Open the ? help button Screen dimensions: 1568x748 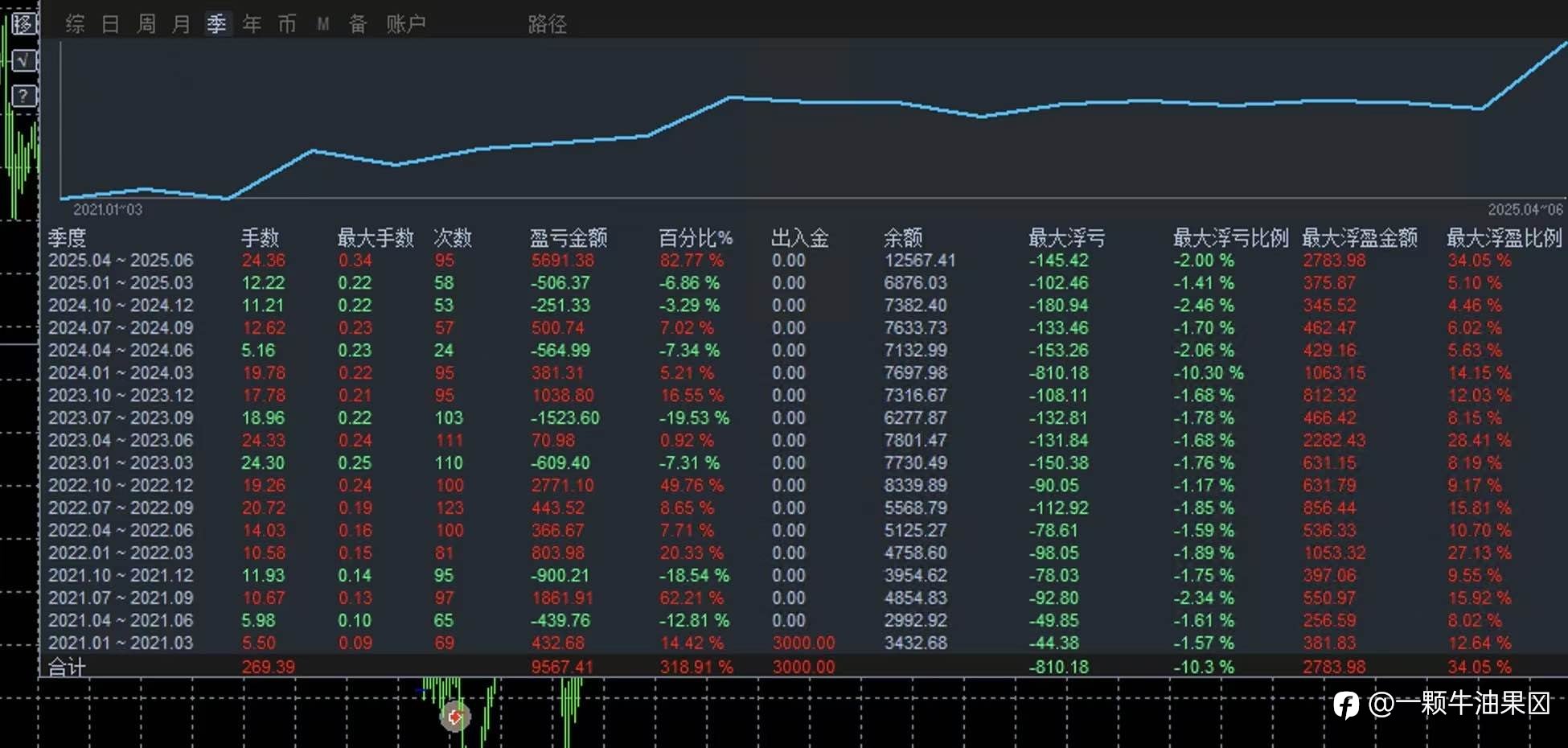pos(24,96)
